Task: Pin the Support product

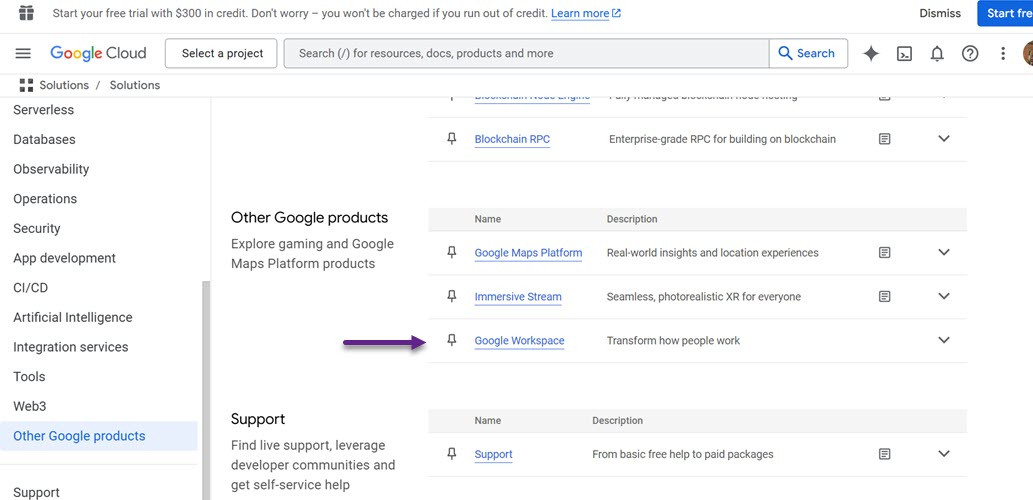Action: click(452, 454)
